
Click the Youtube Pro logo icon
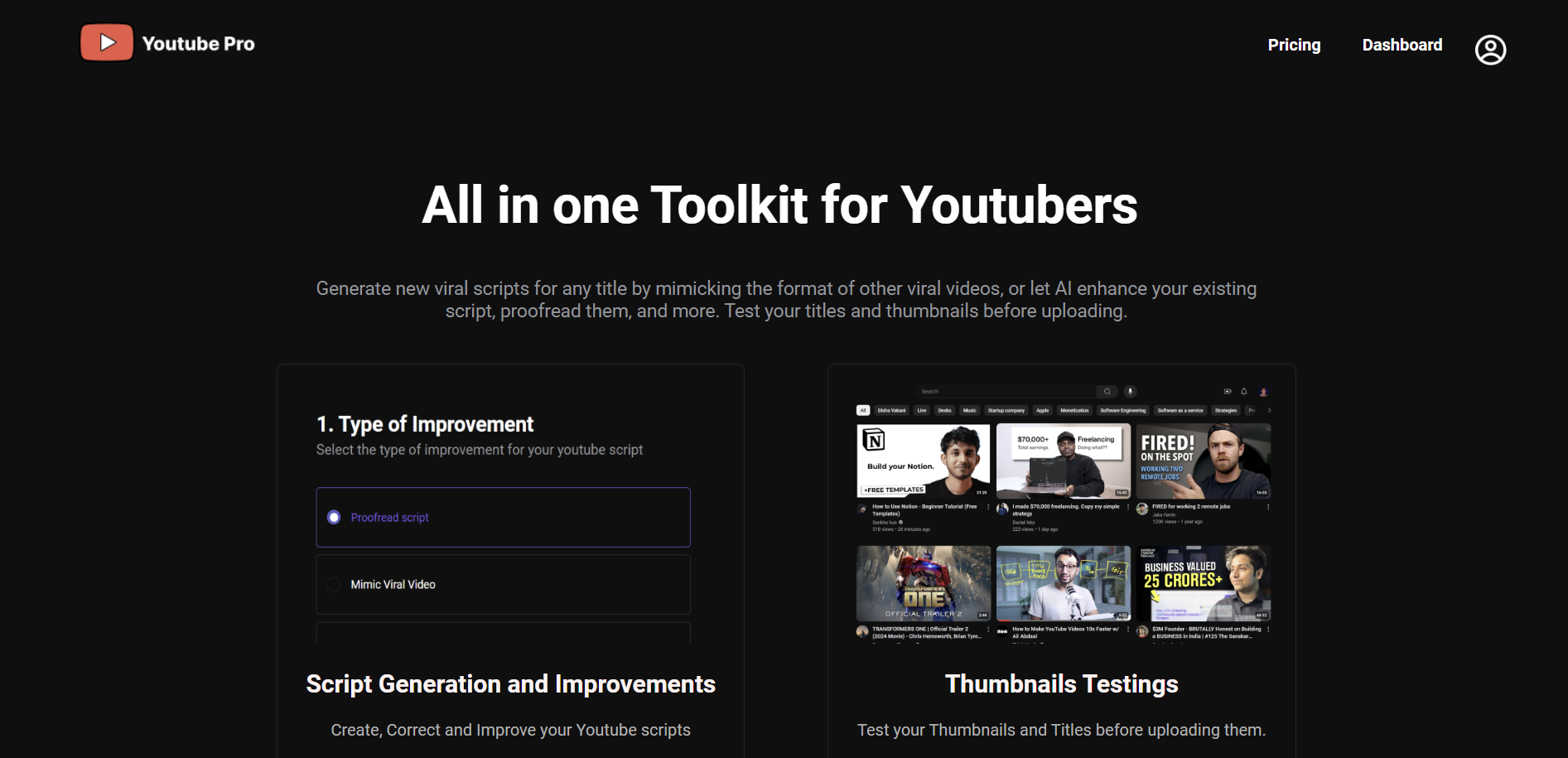tap(106, 41)
